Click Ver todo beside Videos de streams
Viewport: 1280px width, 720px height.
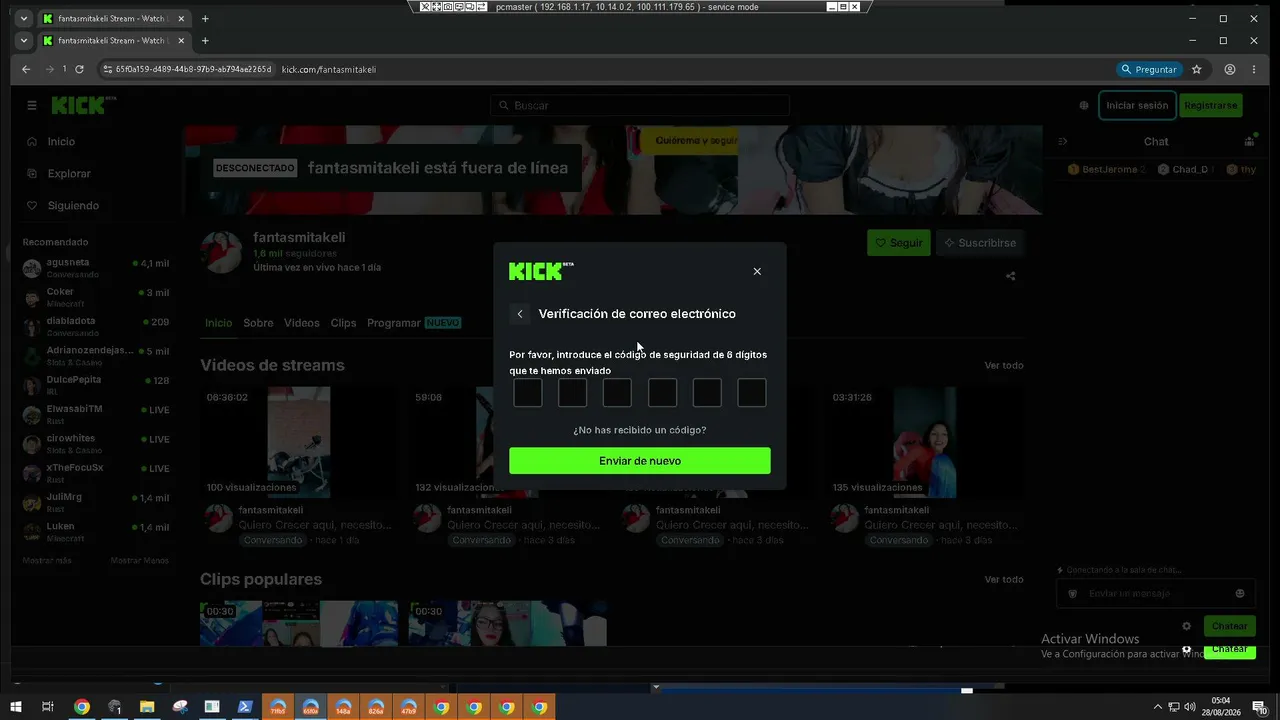pyautogui.click(x=1004, y=366)
